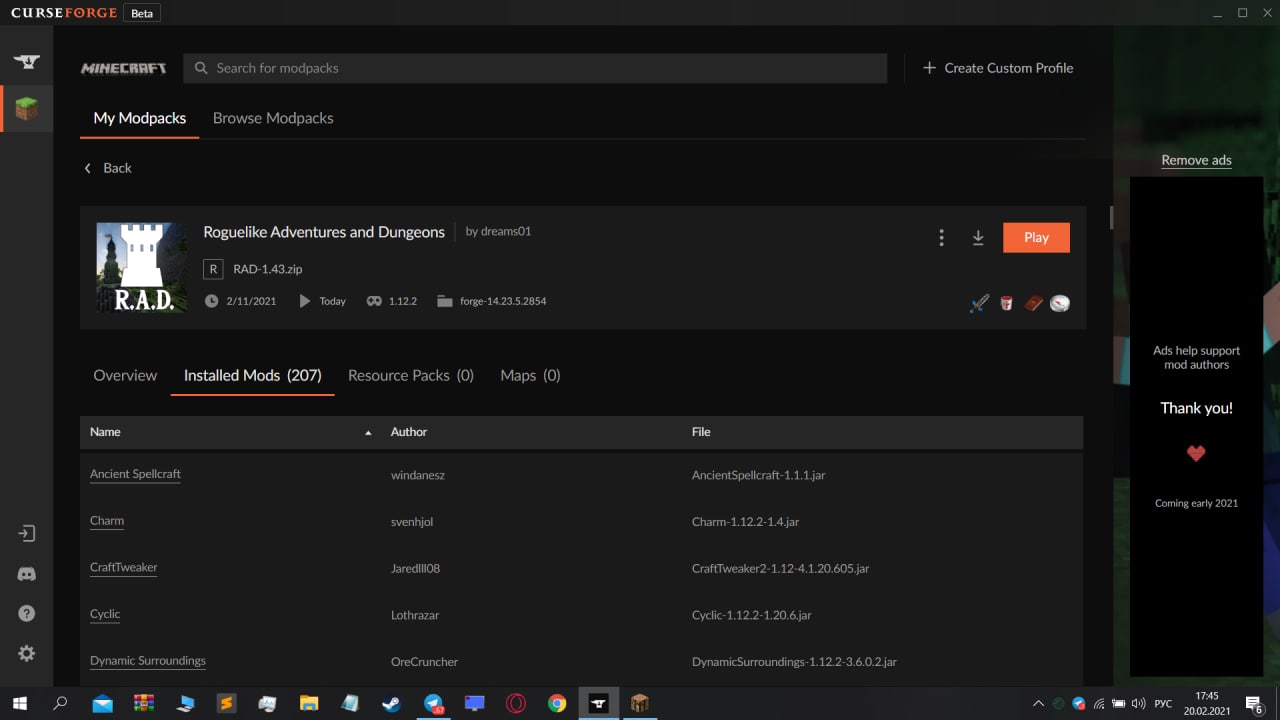Open the Overview tab

tap(125, 375)
